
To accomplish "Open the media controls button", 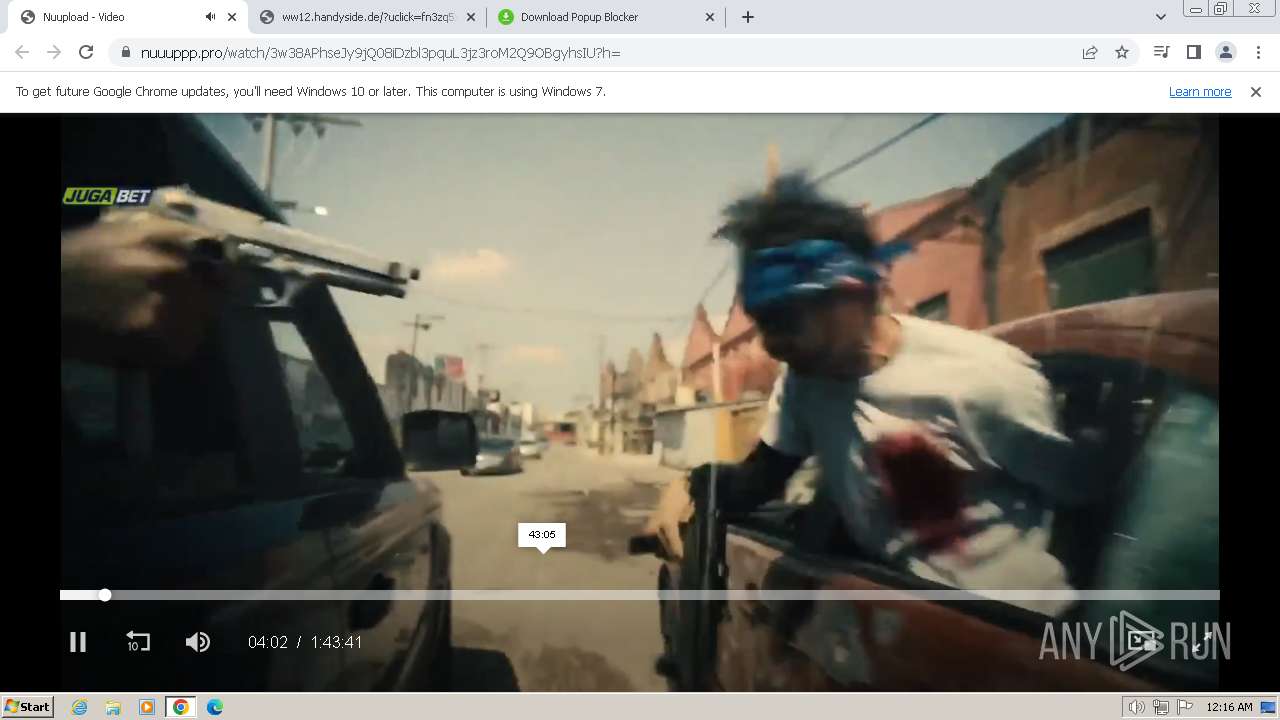I will click(1161, 52).
